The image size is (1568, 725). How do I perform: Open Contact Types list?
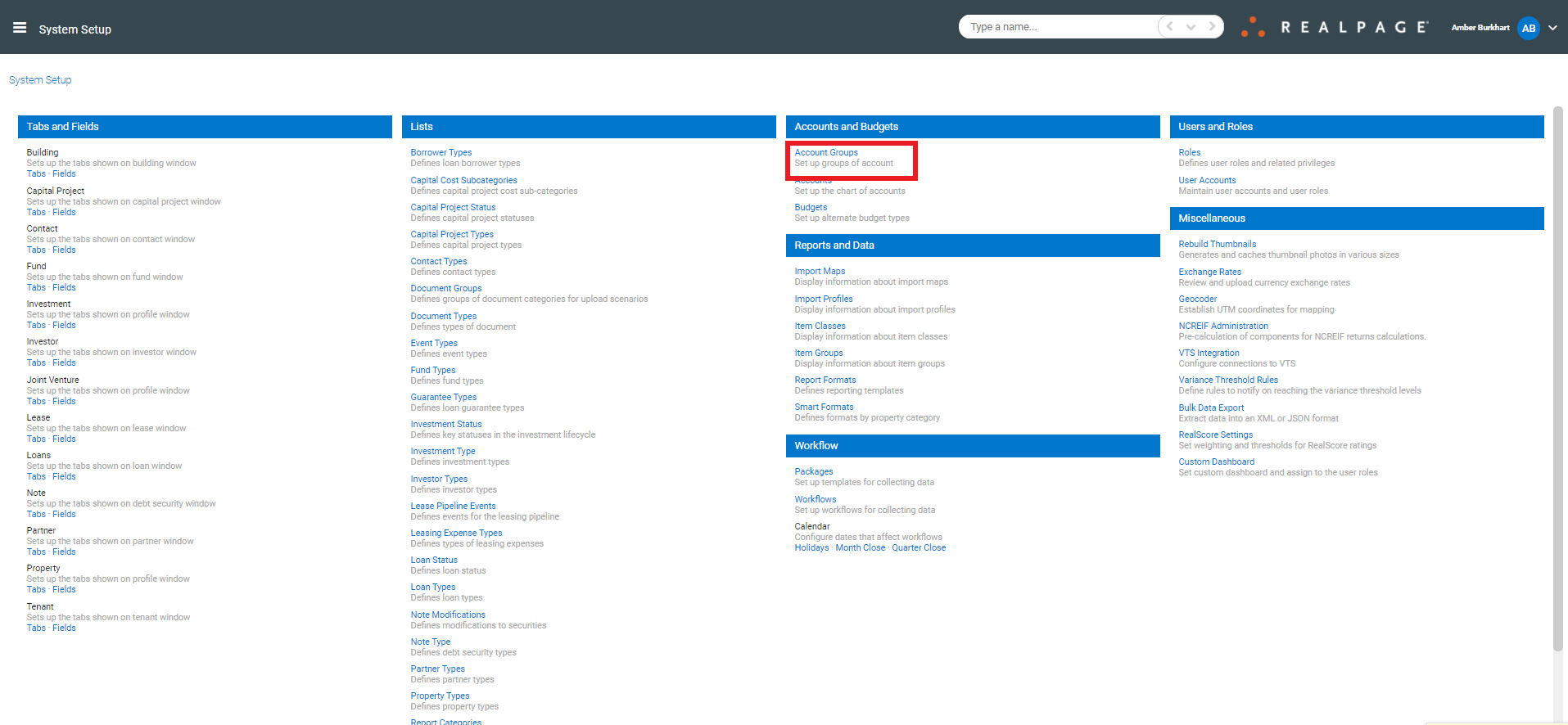439,261
